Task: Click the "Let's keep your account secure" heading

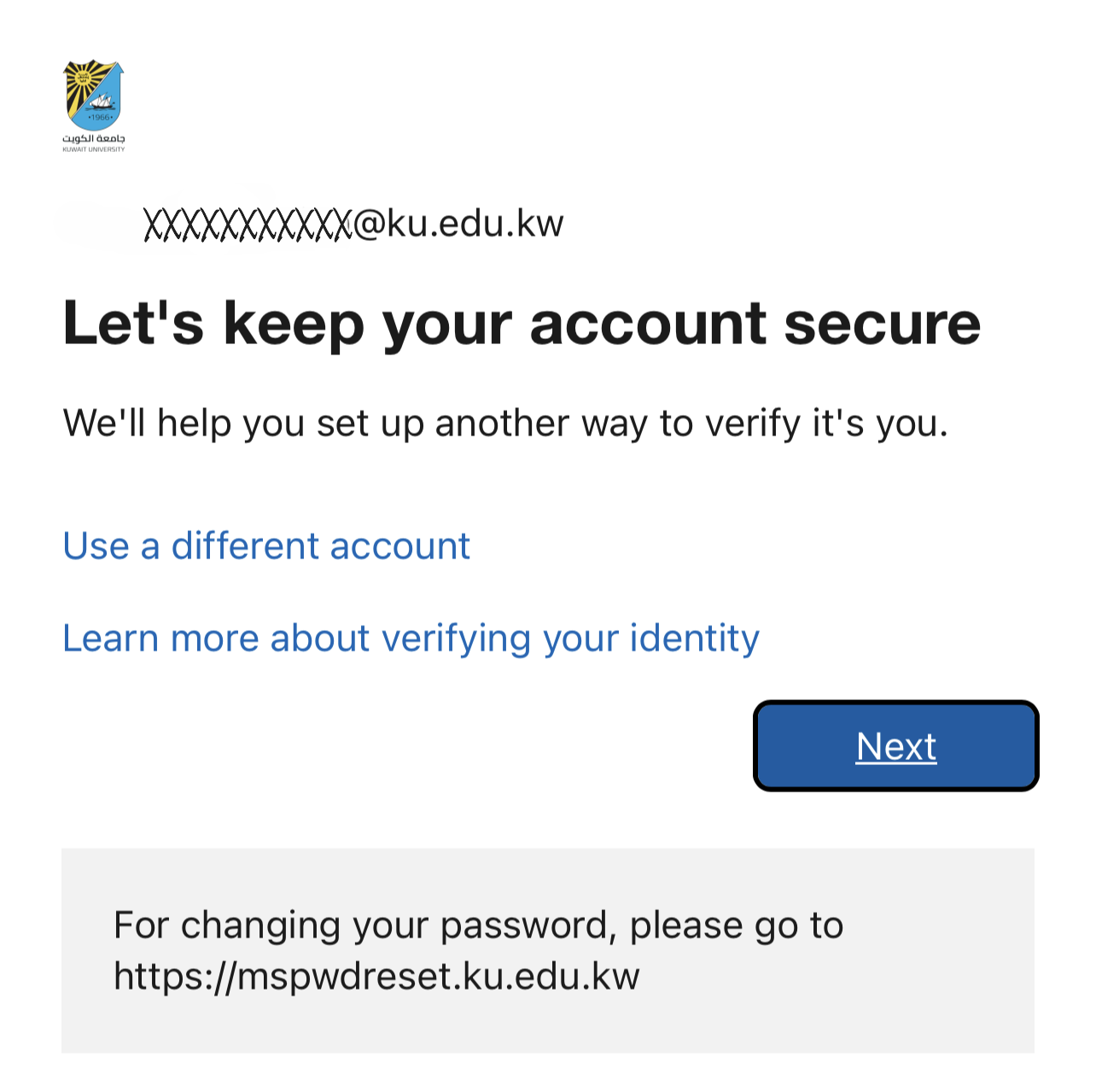Action: [x=522, y=324]
